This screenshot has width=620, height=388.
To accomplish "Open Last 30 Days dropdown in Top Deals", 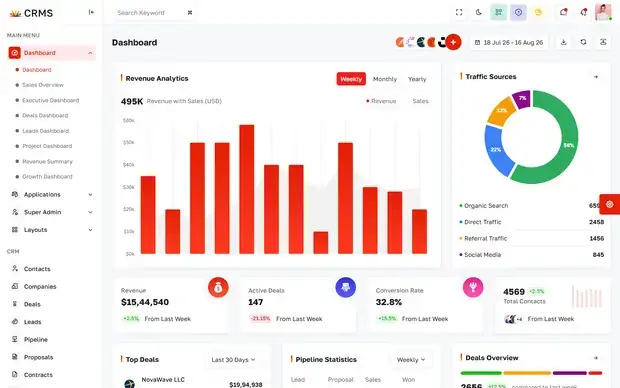I will pos(233,360).
